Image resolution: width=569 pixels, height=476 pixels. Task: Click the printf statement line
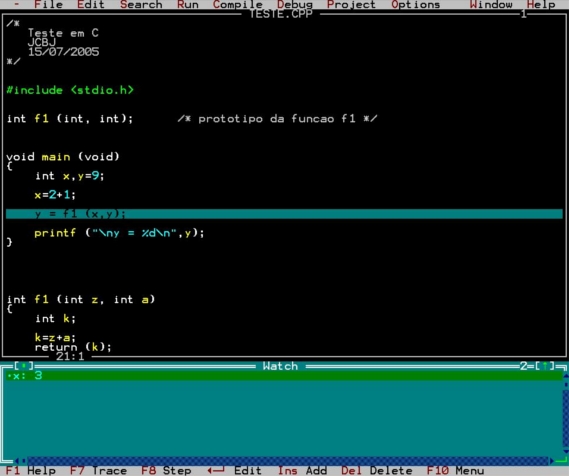pyautogui.click(x=119, y=233)
